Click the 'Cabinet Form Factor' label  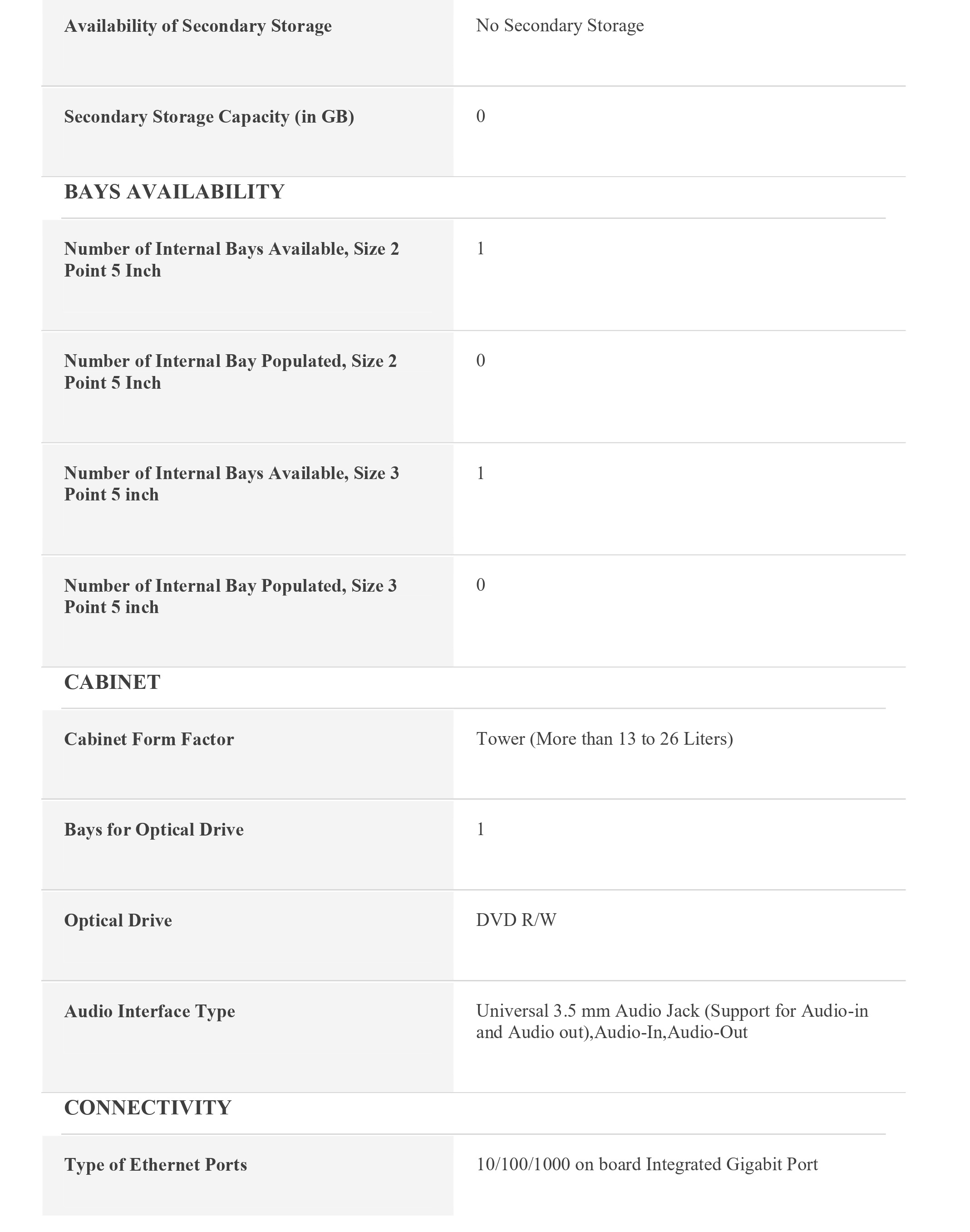coord(149,739)
